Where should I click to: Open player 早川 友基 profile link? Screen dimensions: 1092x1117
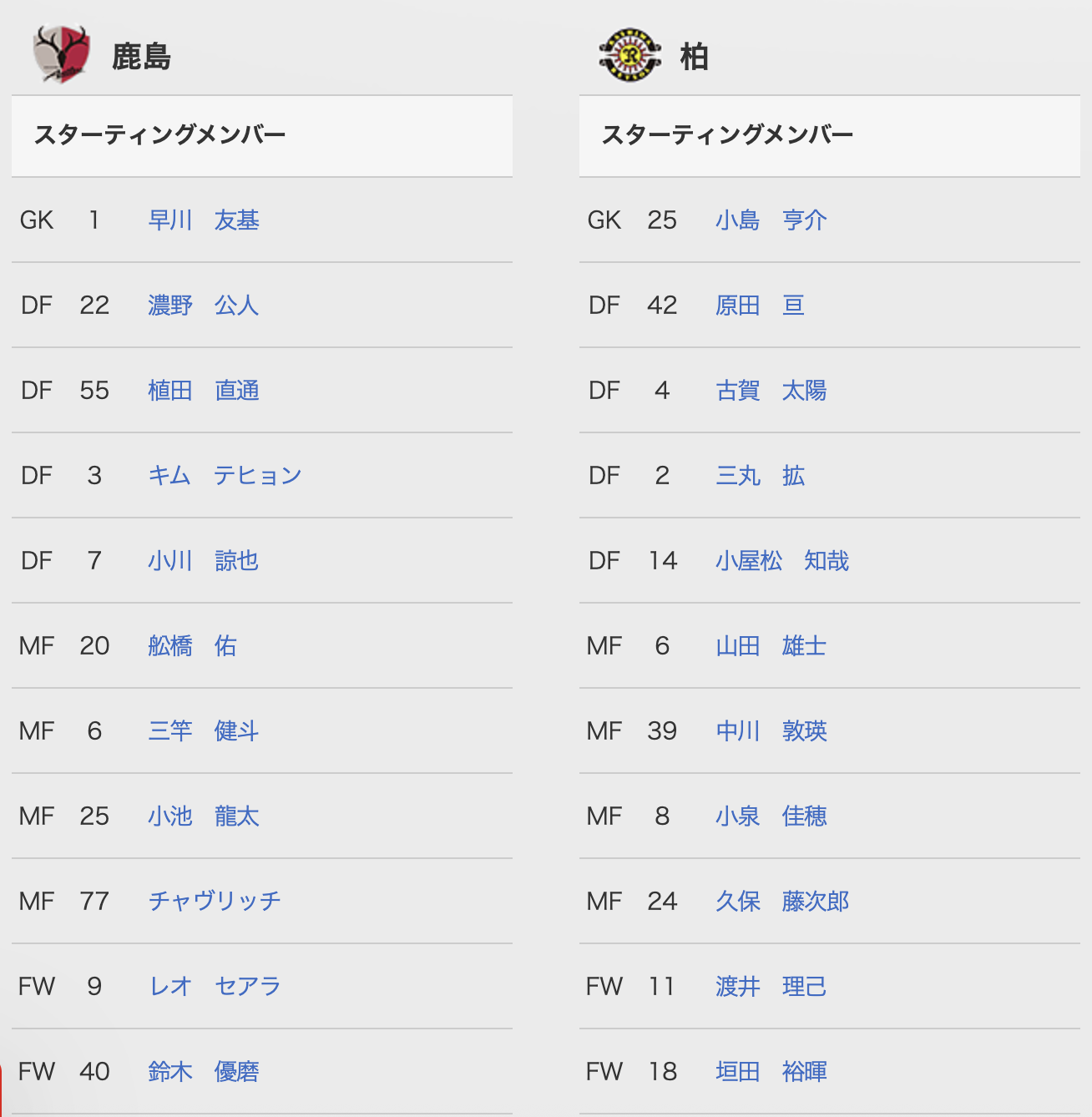click(x=204, y=220)
